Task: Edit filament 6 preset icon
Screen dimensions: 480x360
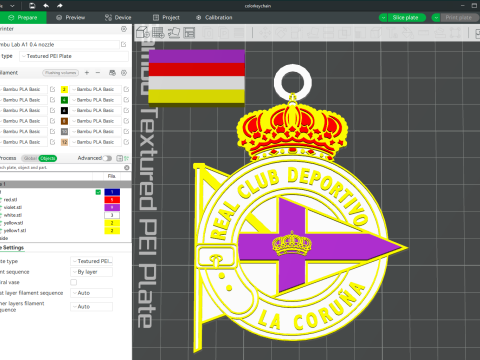Action: (126, 110)
